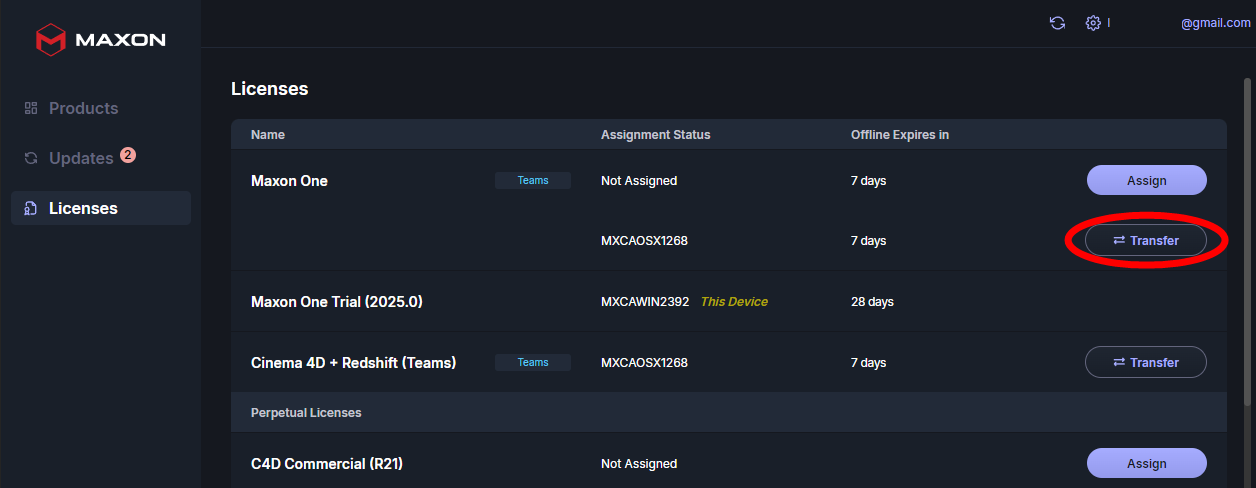Click the Assignment Status column header
Viewport: 1256px width, 488px height.
(x=655, y=135)
